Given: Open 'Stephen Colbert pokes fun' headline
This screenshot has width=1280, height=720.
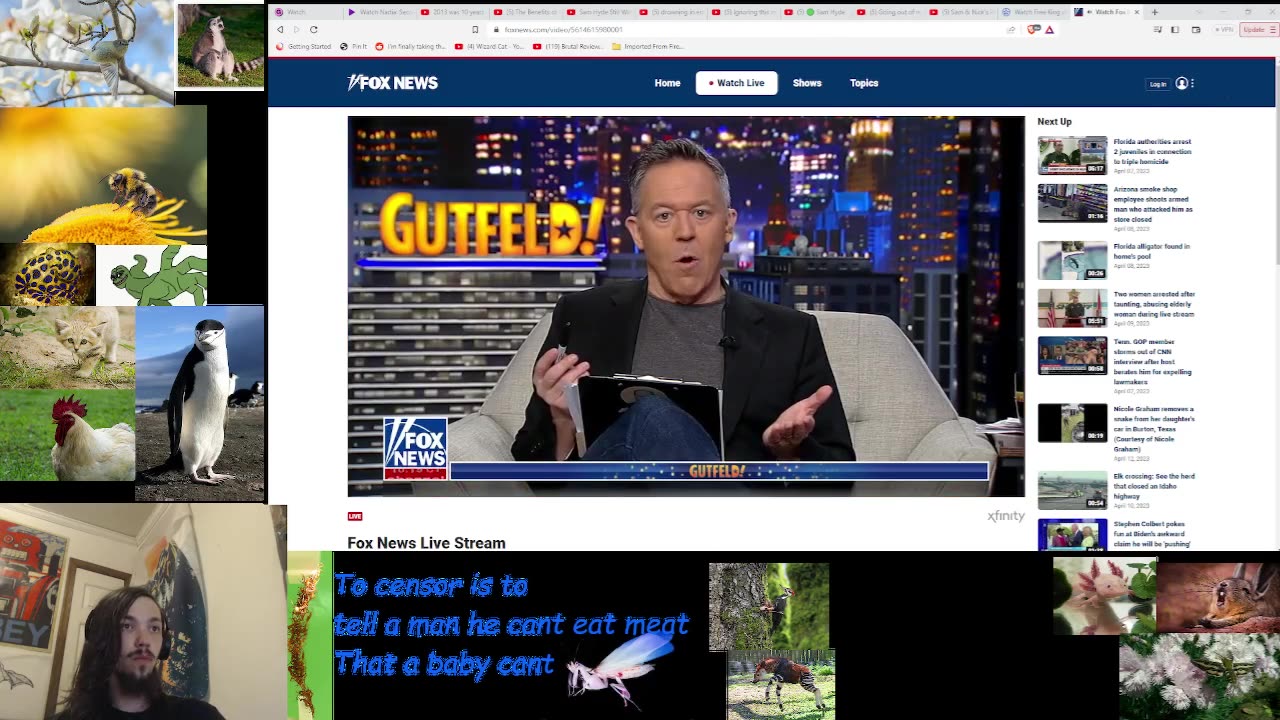Looking at the screenshot, I should 1152,534.
